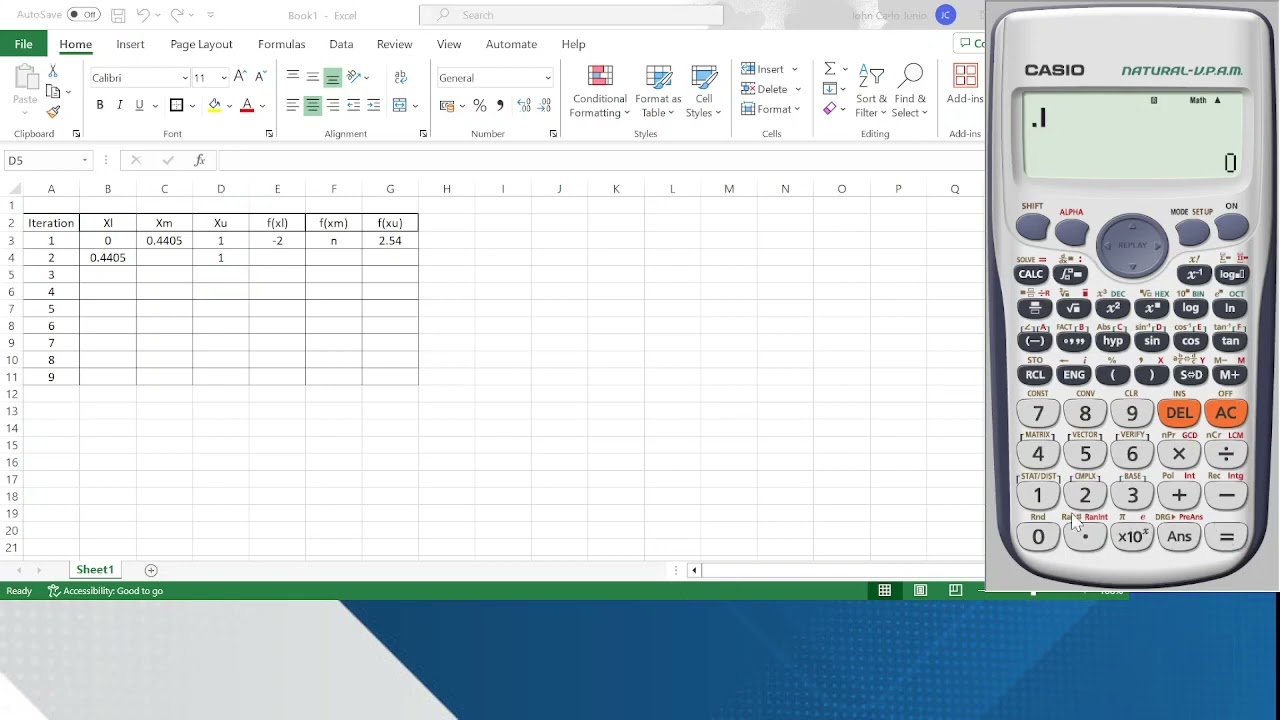Click the Decrease Decimal icon

point(545,105)
